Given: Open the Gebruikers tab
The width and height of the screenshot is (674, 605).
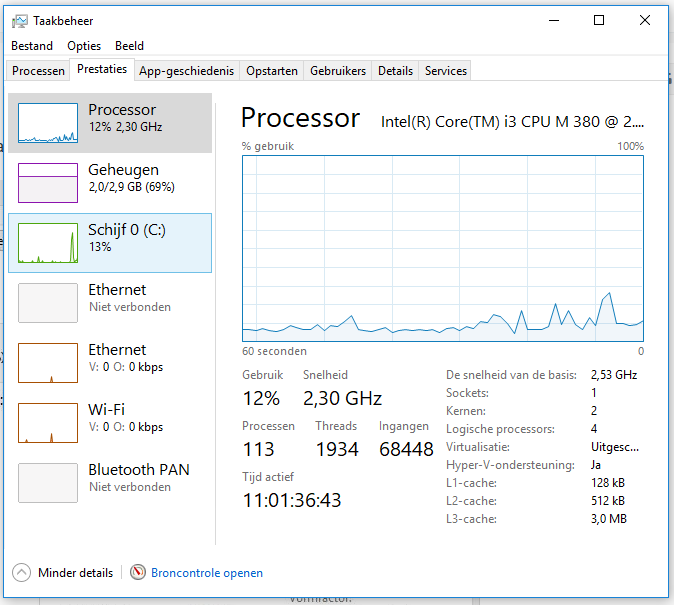Looking at the screenshot, I should pos(338,71).
